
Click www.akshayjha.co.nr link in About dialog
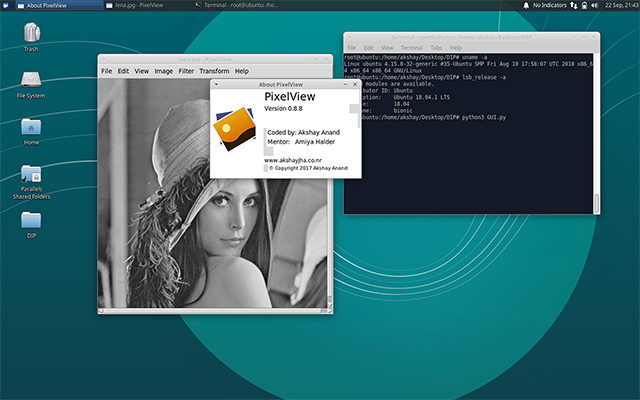(x=293, y=160)
